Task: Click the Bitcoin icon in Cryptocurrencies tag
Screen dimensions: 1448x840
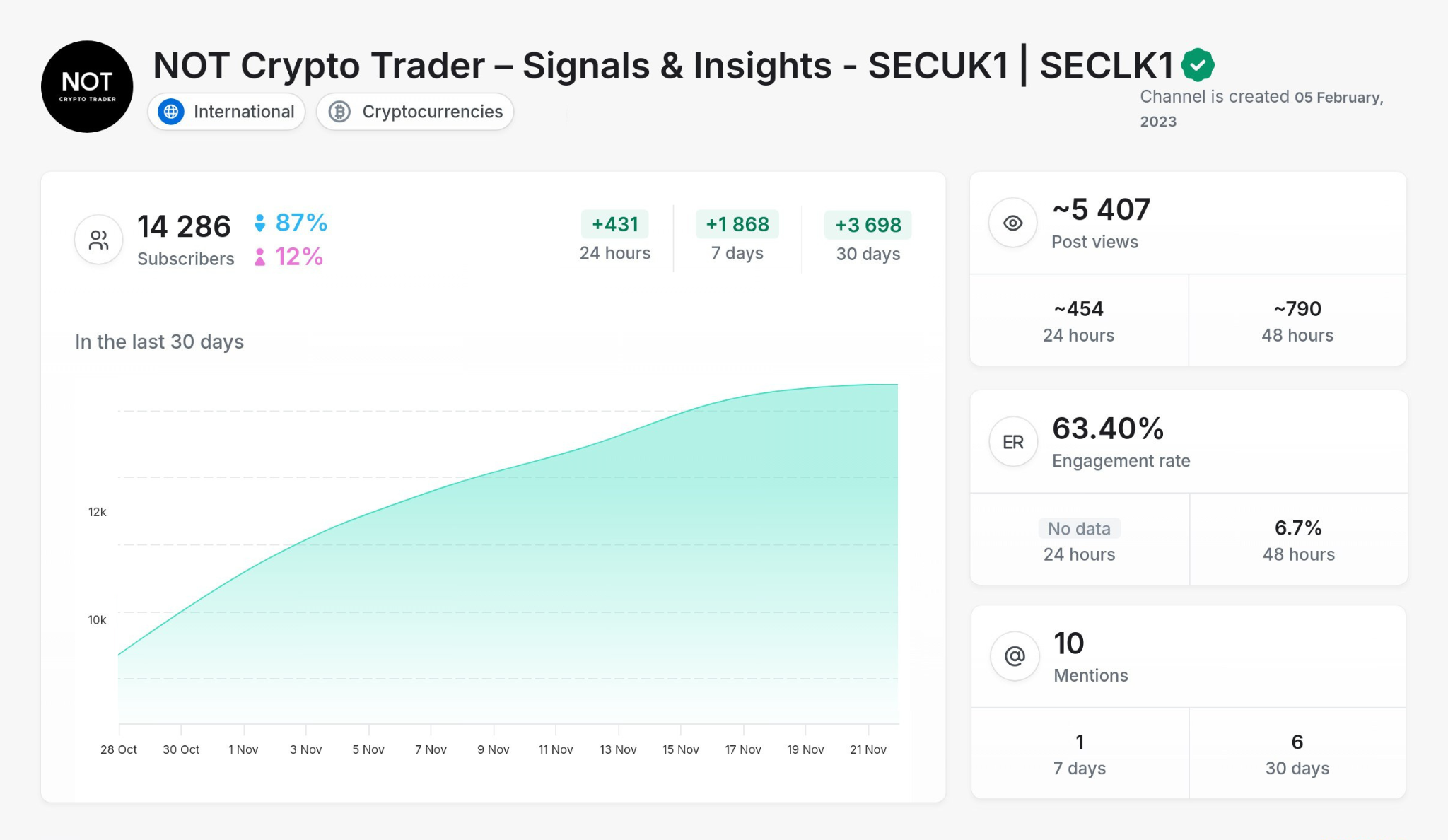Action: [x=341, y=111]
